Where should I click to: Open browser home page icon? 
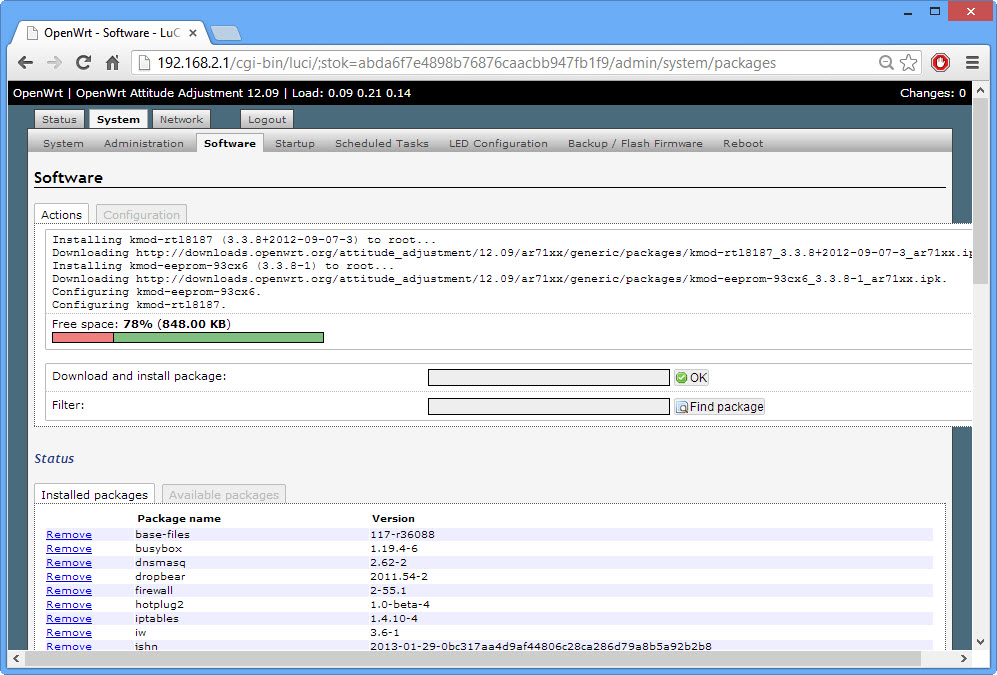click(x=113, y=62)
